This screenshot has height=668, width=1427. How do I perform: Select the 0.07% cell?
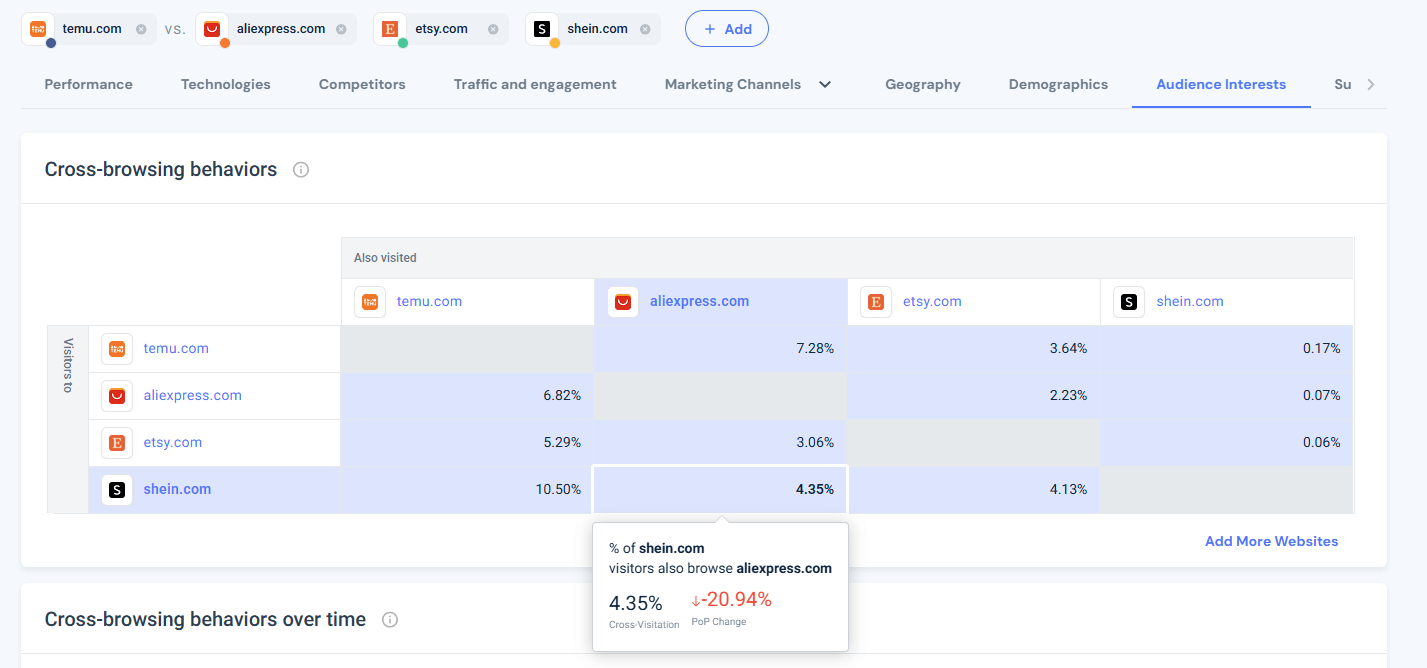[1227, 396]
